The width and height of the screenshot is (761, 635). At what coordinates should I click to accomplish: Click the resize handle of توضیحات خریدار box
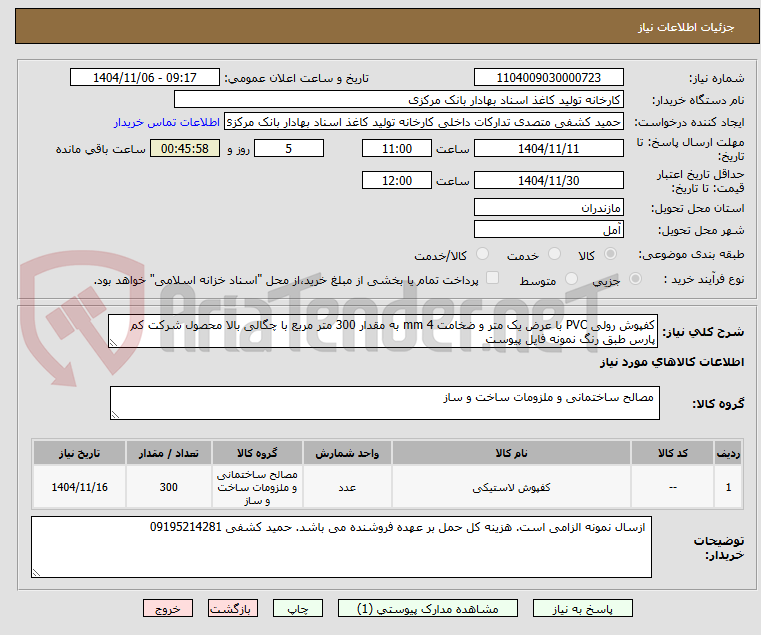[36, 573]
